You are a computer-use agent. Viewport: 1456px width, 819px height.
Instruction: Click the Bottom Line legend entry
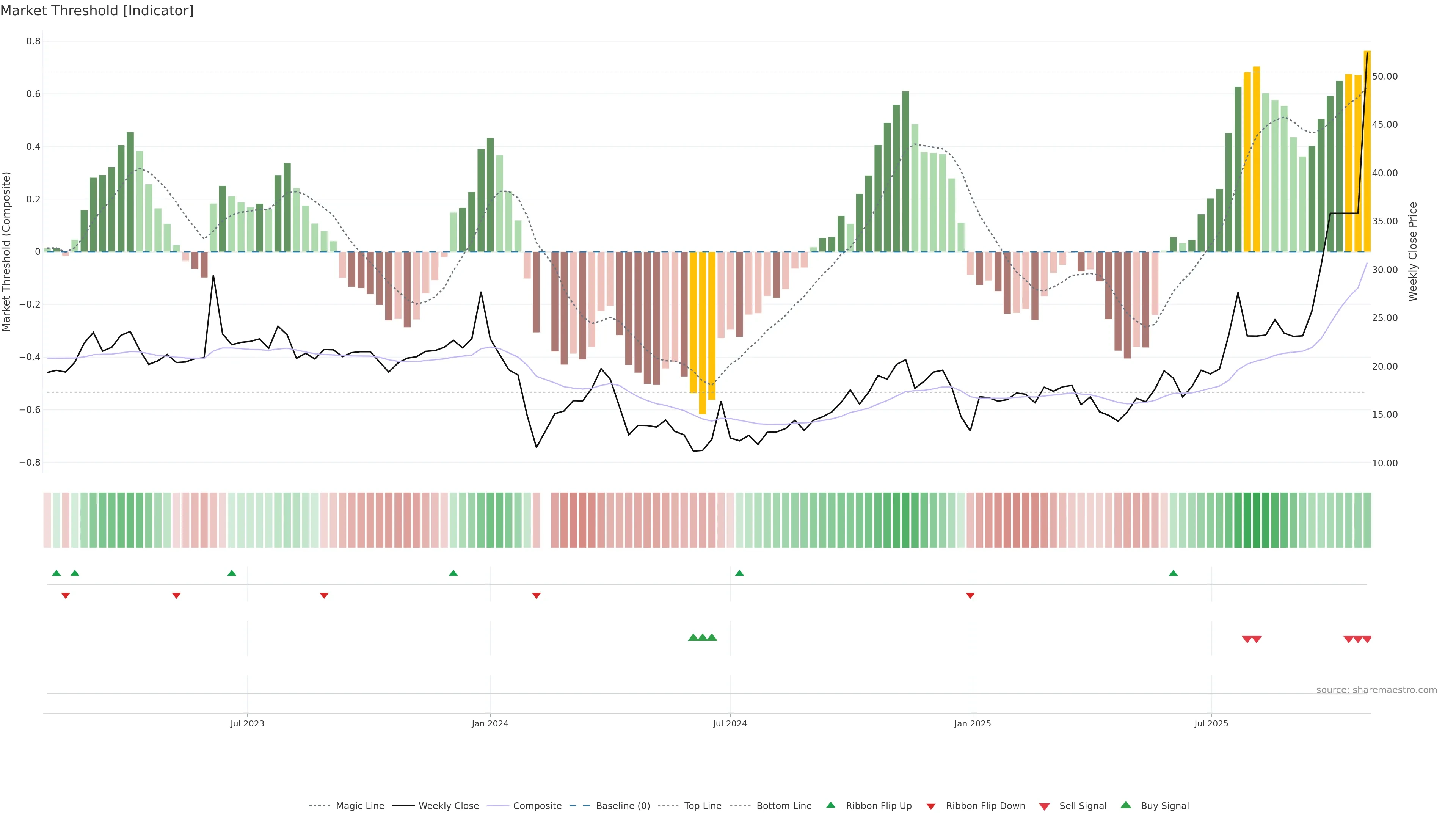point(783,806)
